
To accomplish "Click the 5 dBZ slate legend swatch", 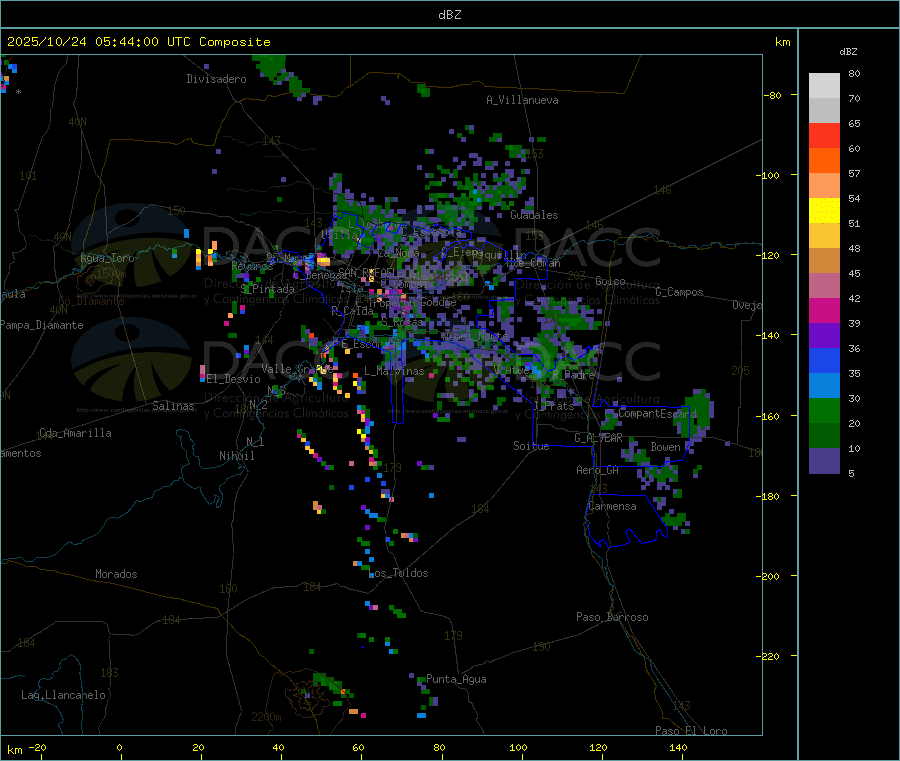I will tap(824, 461).
